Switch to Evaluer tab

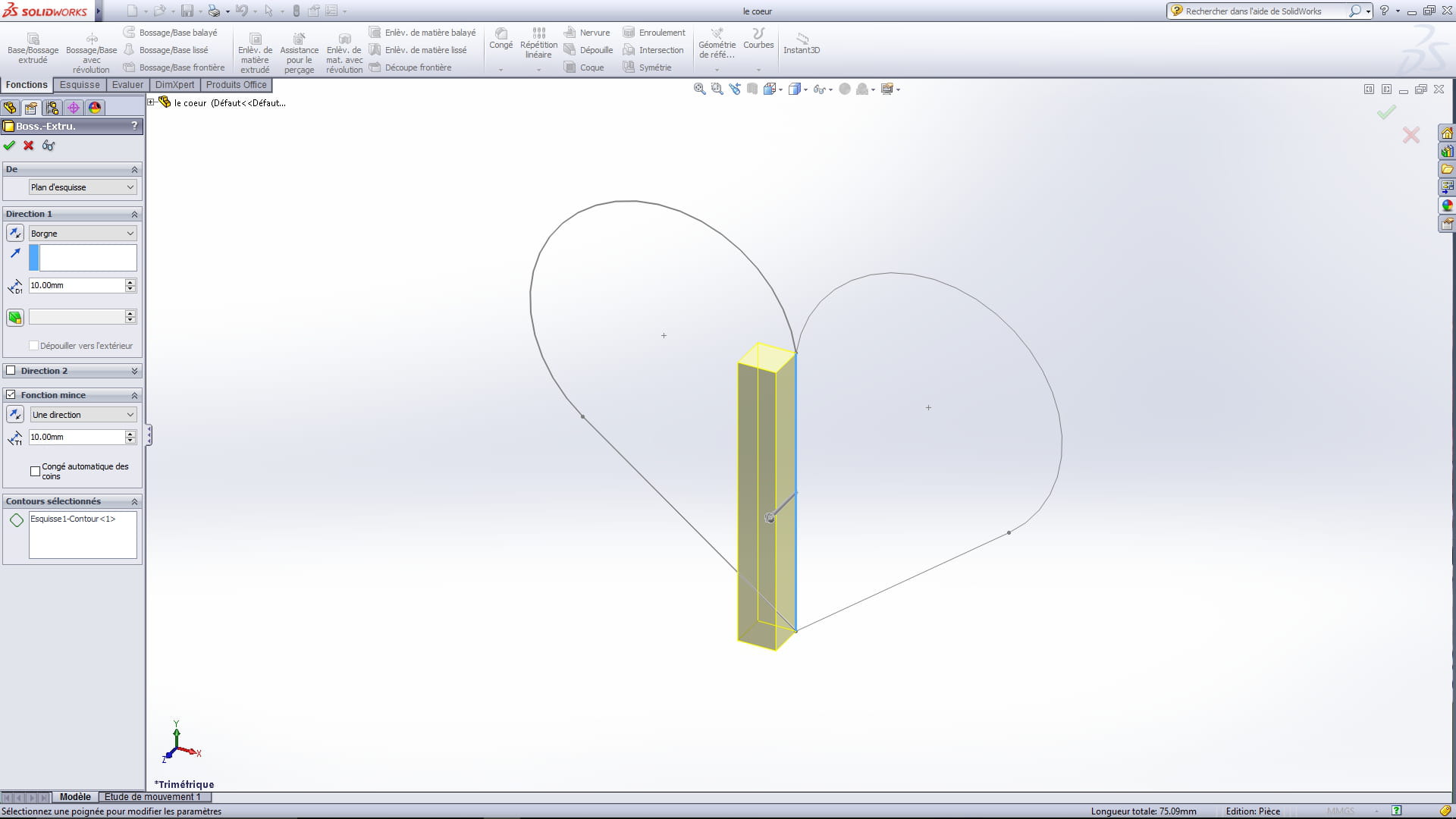pyautogui.click(x=127, y=85)
